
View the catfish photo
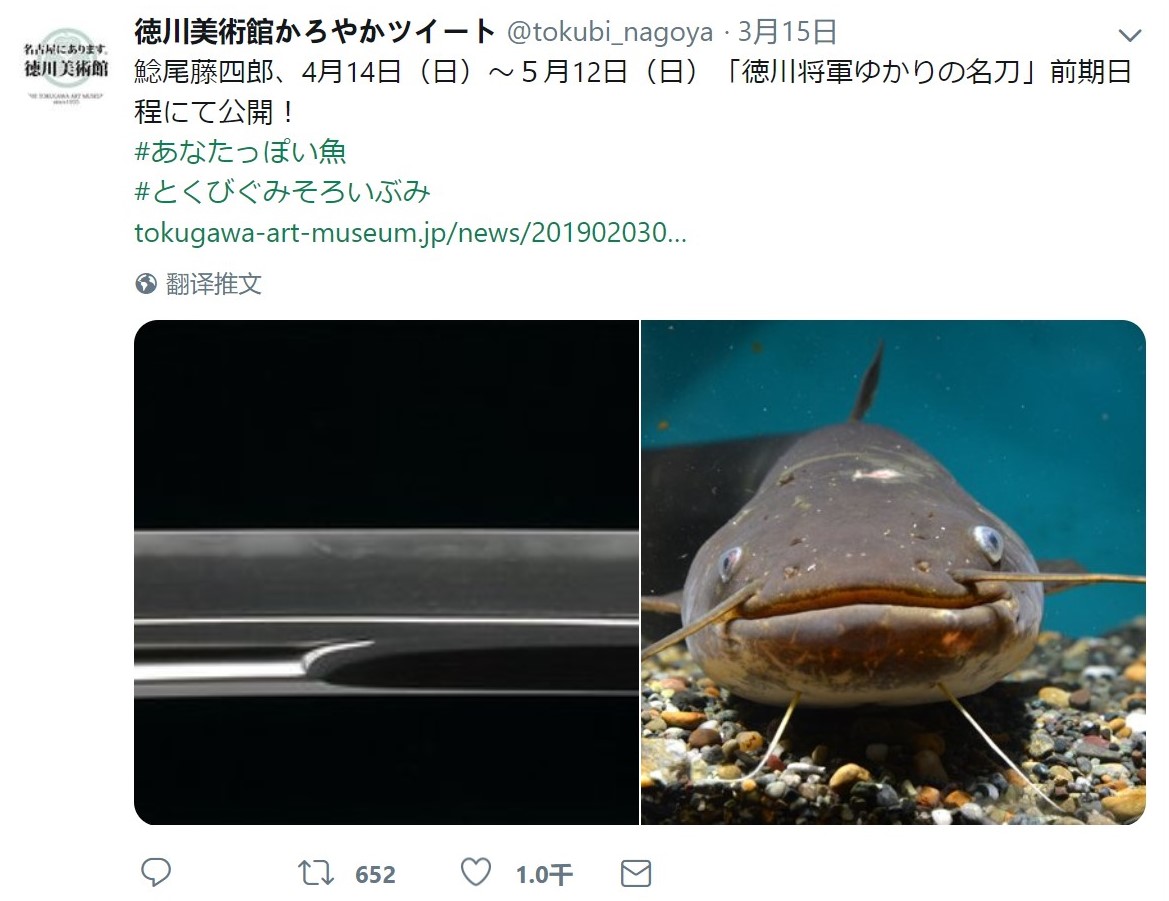point(893,572)
